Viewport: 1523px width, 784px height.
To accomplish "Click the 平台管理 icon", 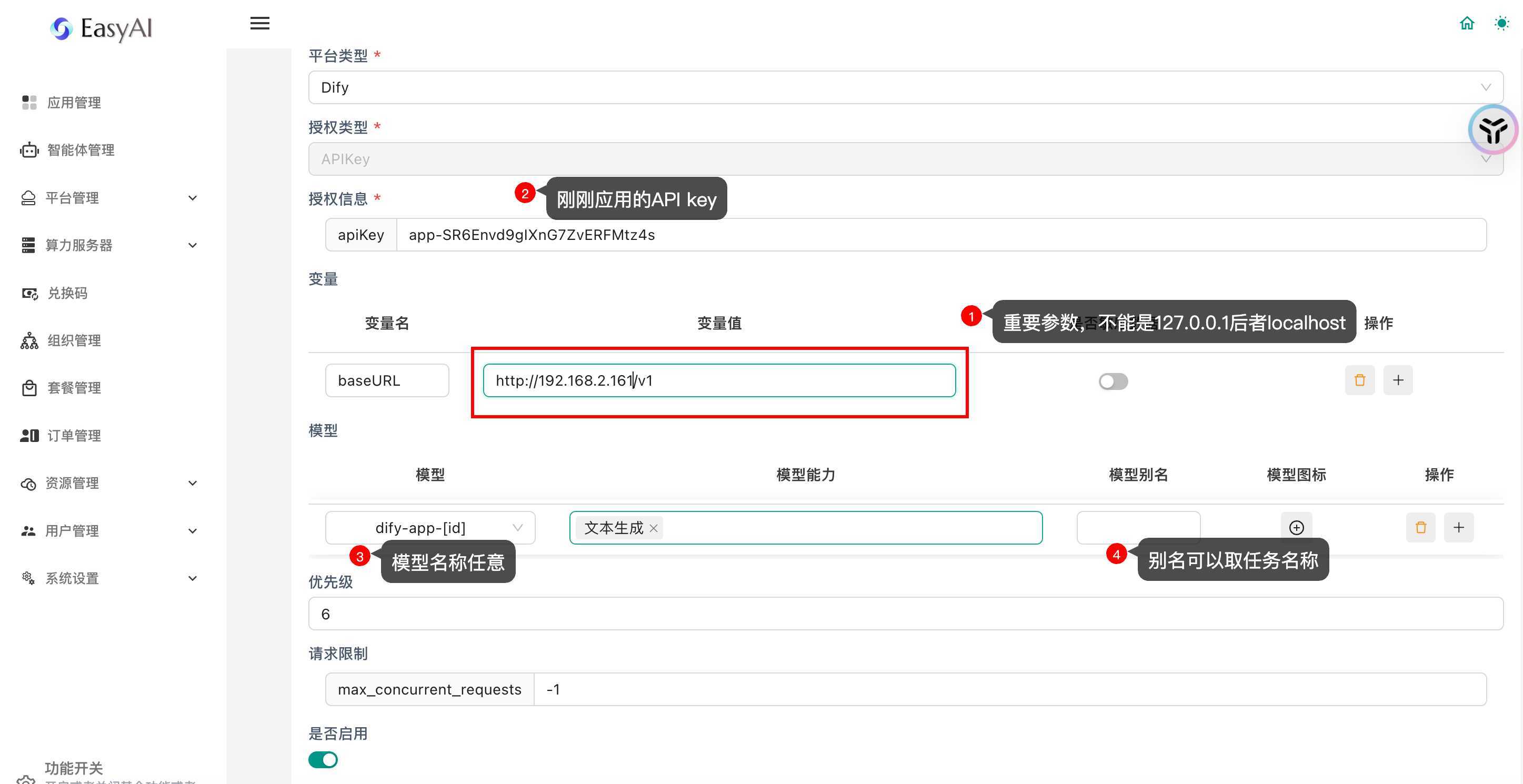I will tap(28, 198).
